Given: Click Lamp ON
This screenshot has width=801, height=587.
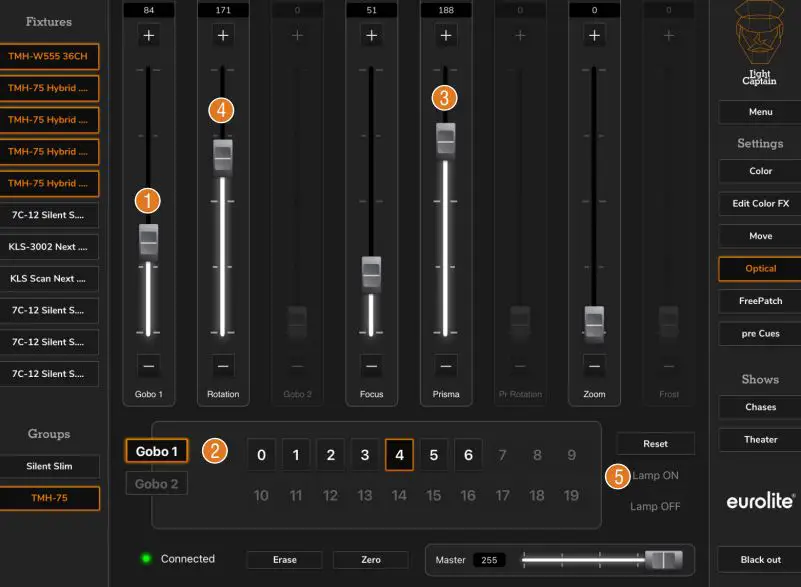Looking at the screenshot, I should (655, 475).
